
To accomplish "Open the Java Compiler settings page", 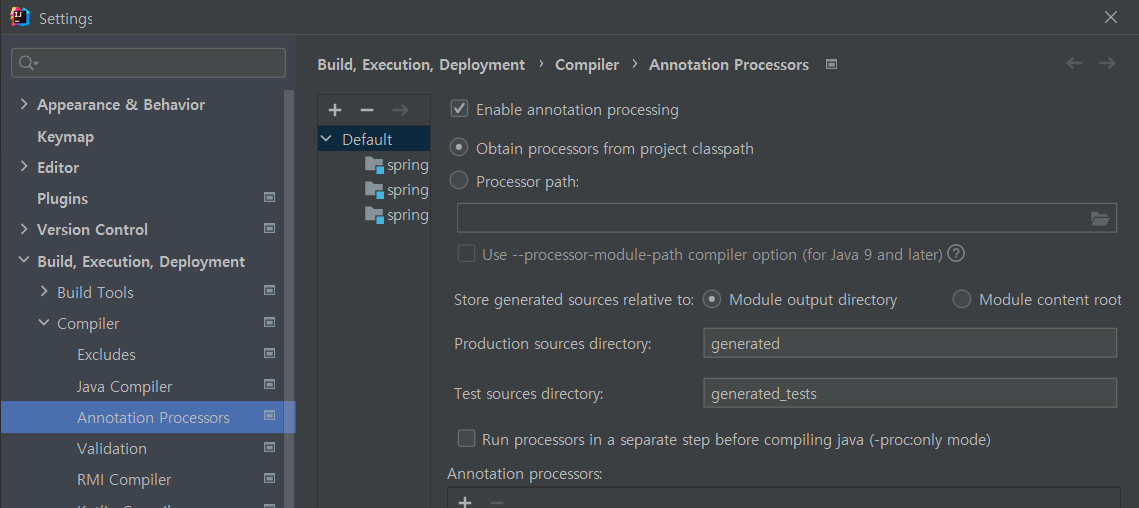I will [x=124, y=386].
